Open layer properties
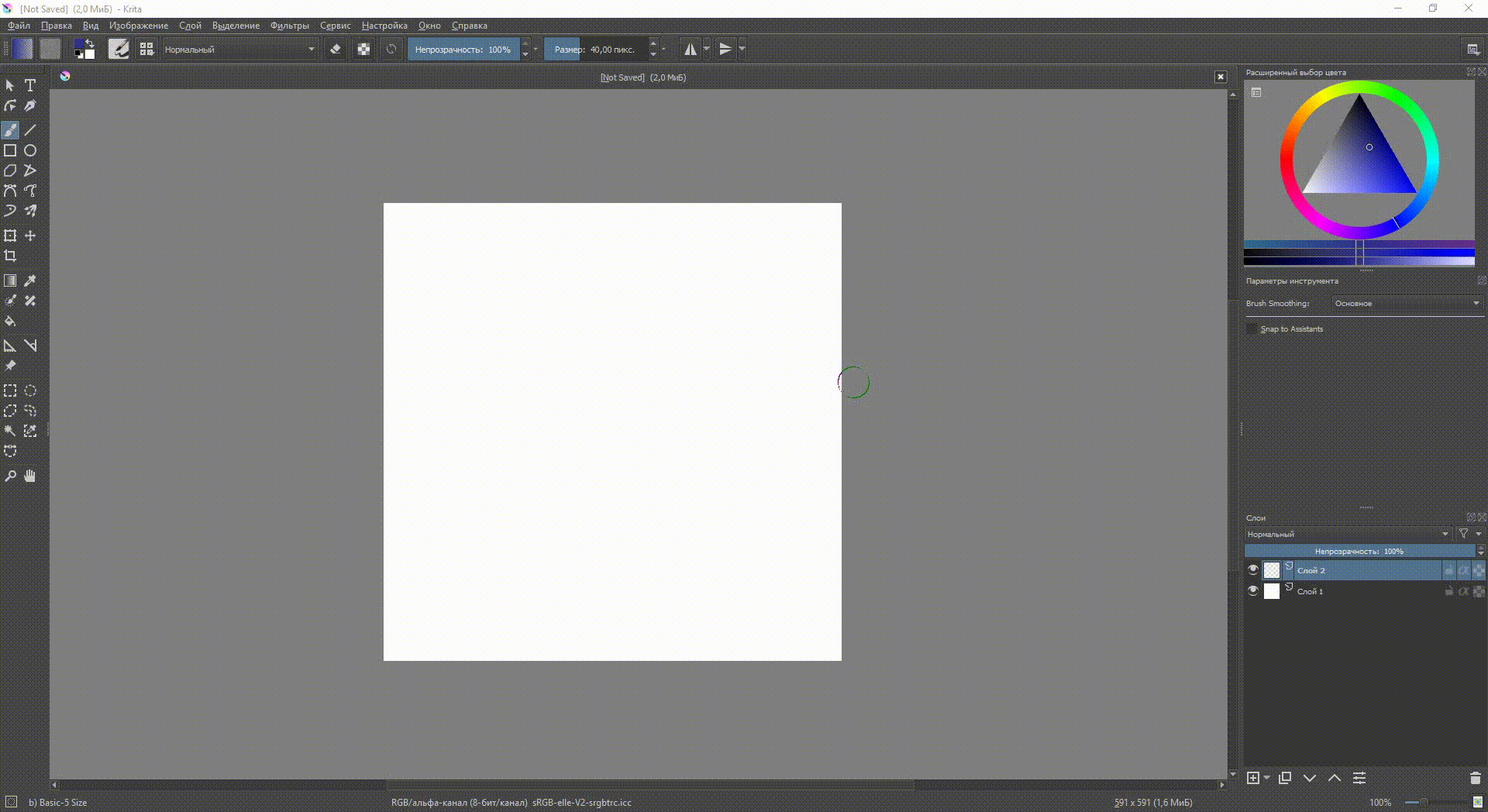Screen dimensions: 1488x812 click(x=1359, y=778)
